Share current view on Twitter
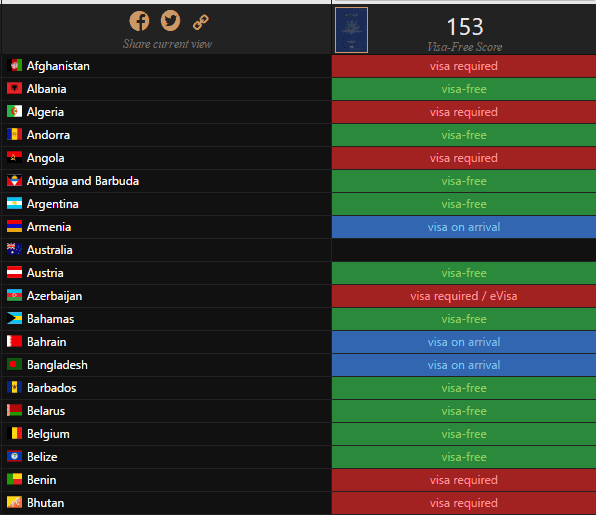The image size is (596, 515). (x=170, y=21)
